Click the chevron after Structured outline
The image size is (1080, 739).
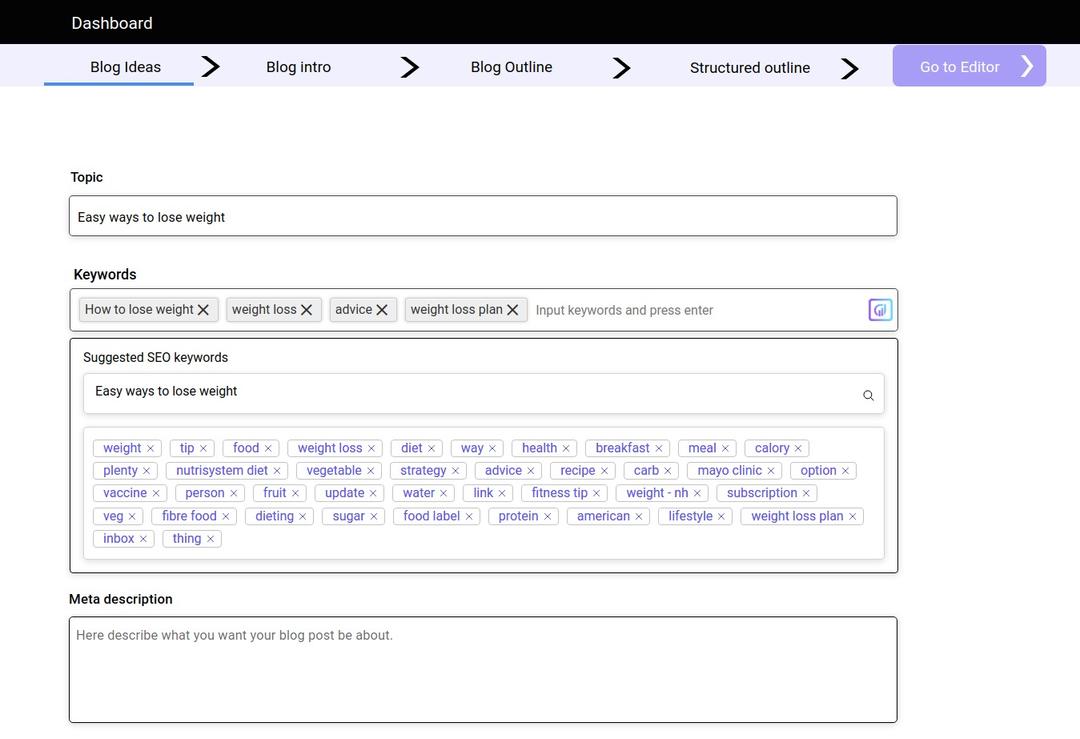[x=849, y=68]
